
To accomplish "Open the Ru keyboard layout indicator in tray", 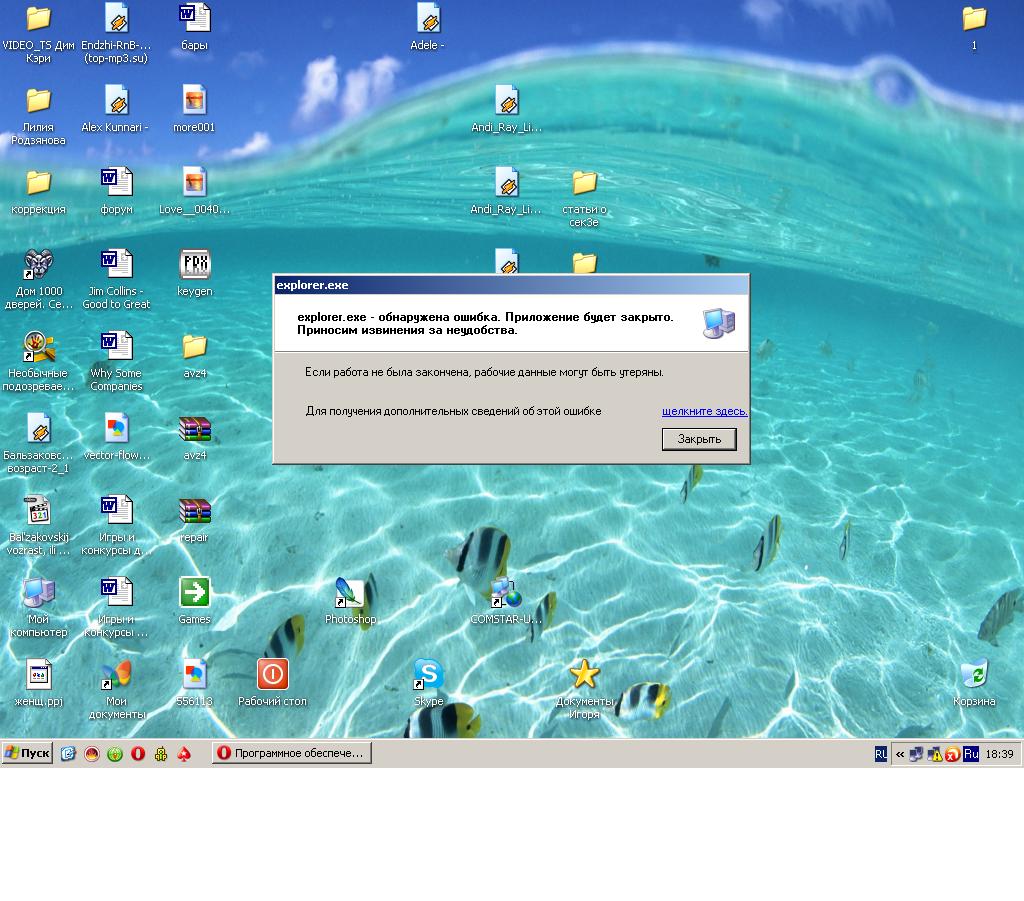I will [x=970, y=754].
